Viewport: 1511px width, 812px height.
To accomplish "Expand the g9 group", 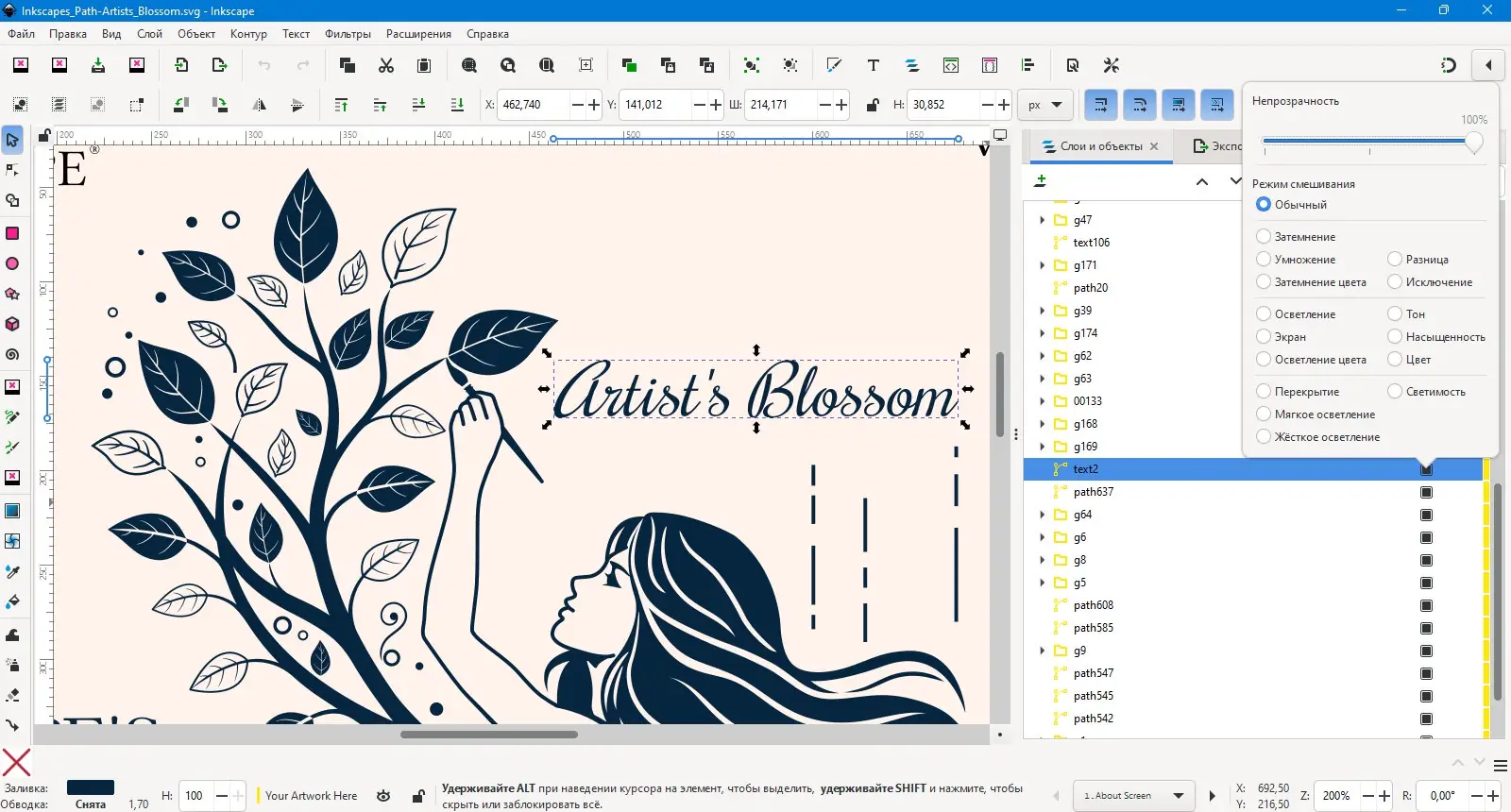I will coord(1043,651).
